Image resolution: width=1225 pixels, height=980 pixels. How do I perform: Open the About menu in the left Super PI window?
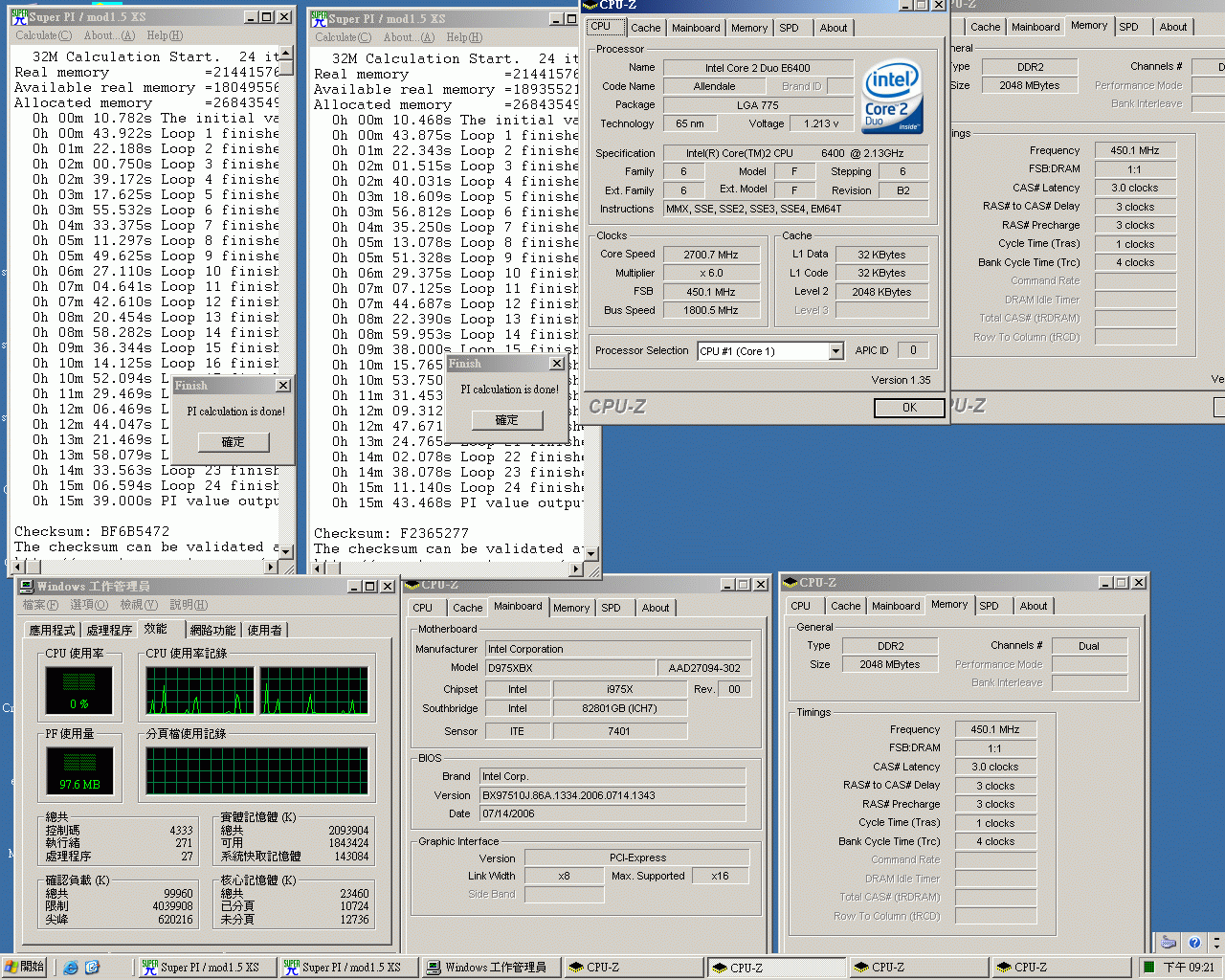coord(109,35)
